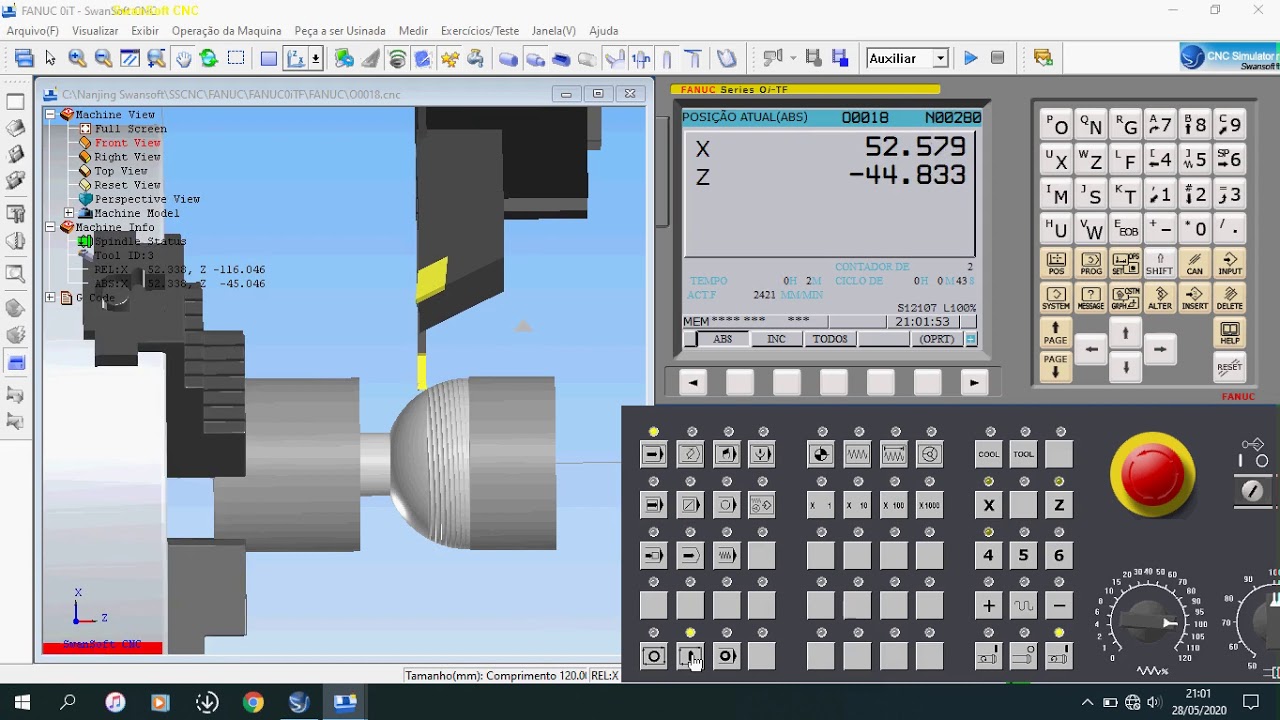Click the EOB key

(1125, 229)
